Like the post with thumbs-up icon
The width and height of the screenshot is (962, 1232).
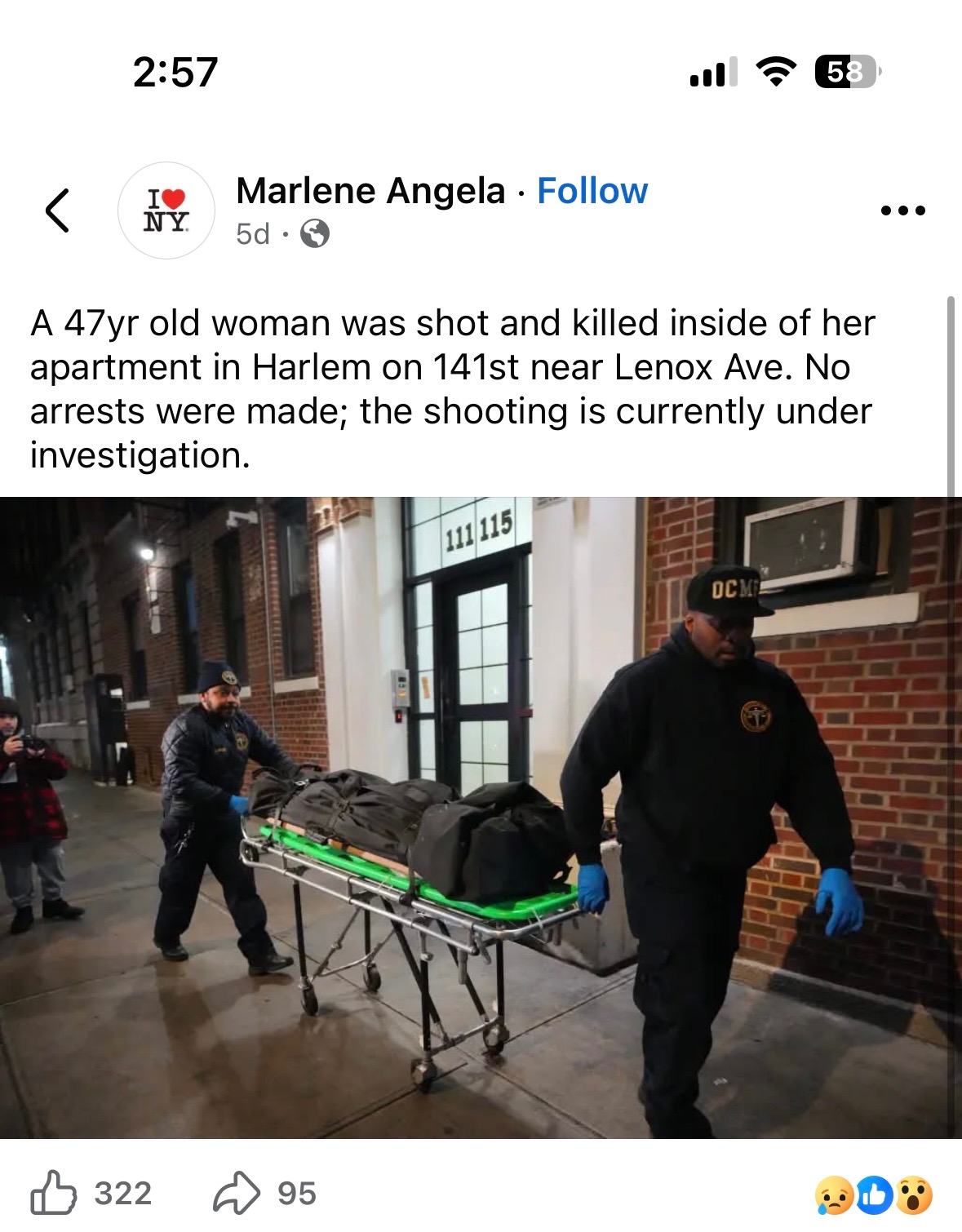(54, 1194)
